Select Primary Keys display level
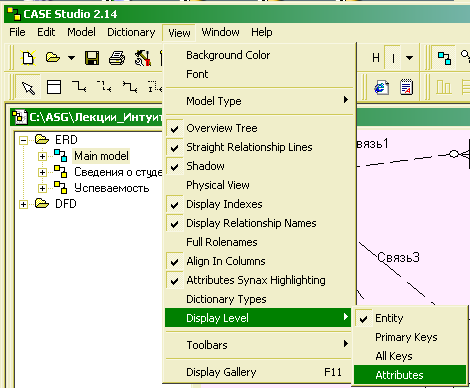Image resolution: width=470 pixels, height=388 pixels. (410, 337)
